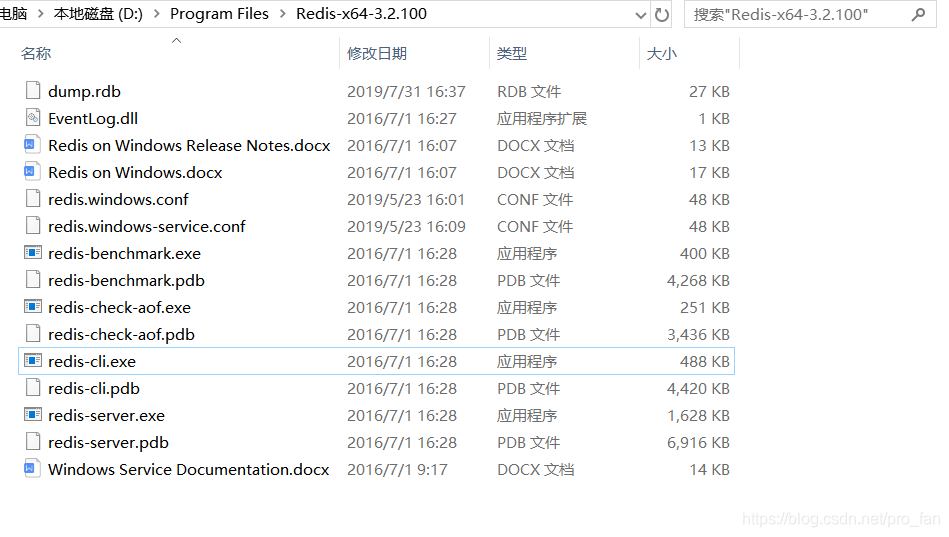Click the redis-server.pdb file icon

click(x=33, y=441)
